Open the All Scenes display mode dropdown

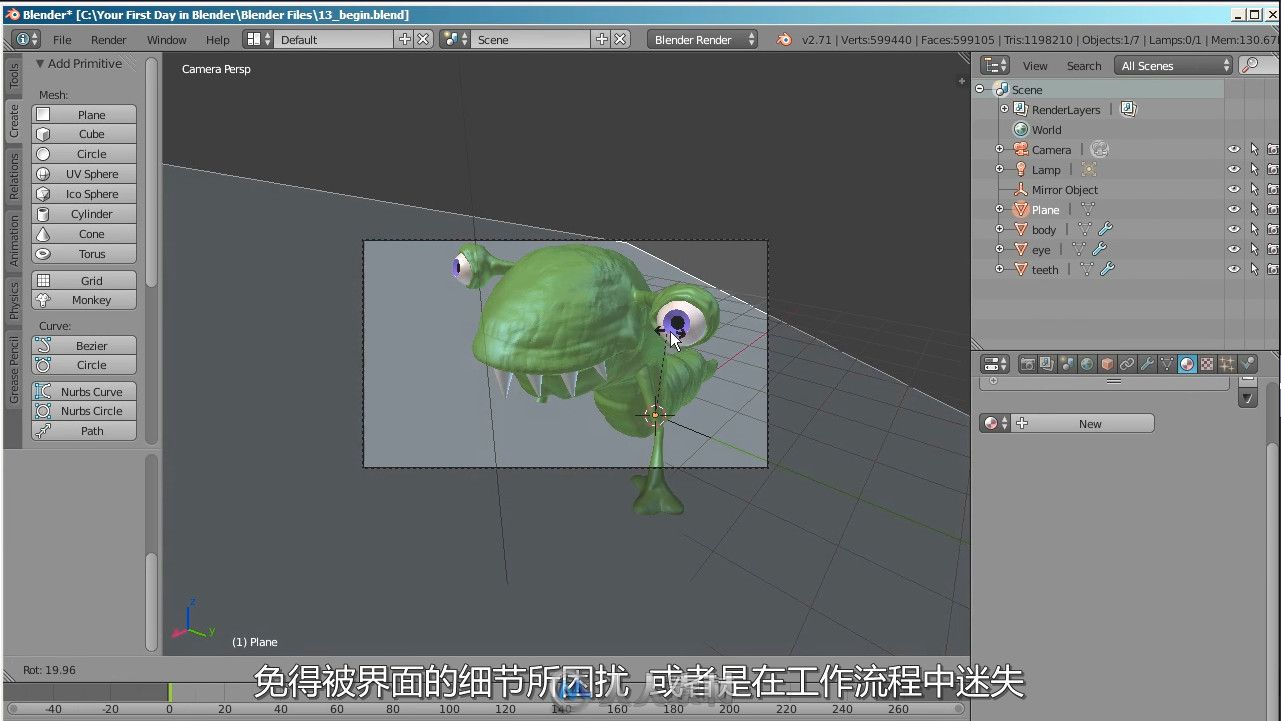point(1174,65)
